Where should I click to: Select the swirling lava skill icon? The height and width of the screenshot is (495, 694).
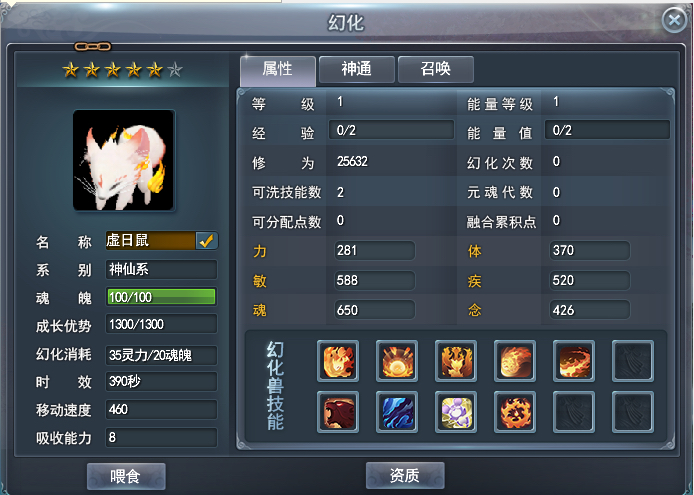(x=574, y=361)
